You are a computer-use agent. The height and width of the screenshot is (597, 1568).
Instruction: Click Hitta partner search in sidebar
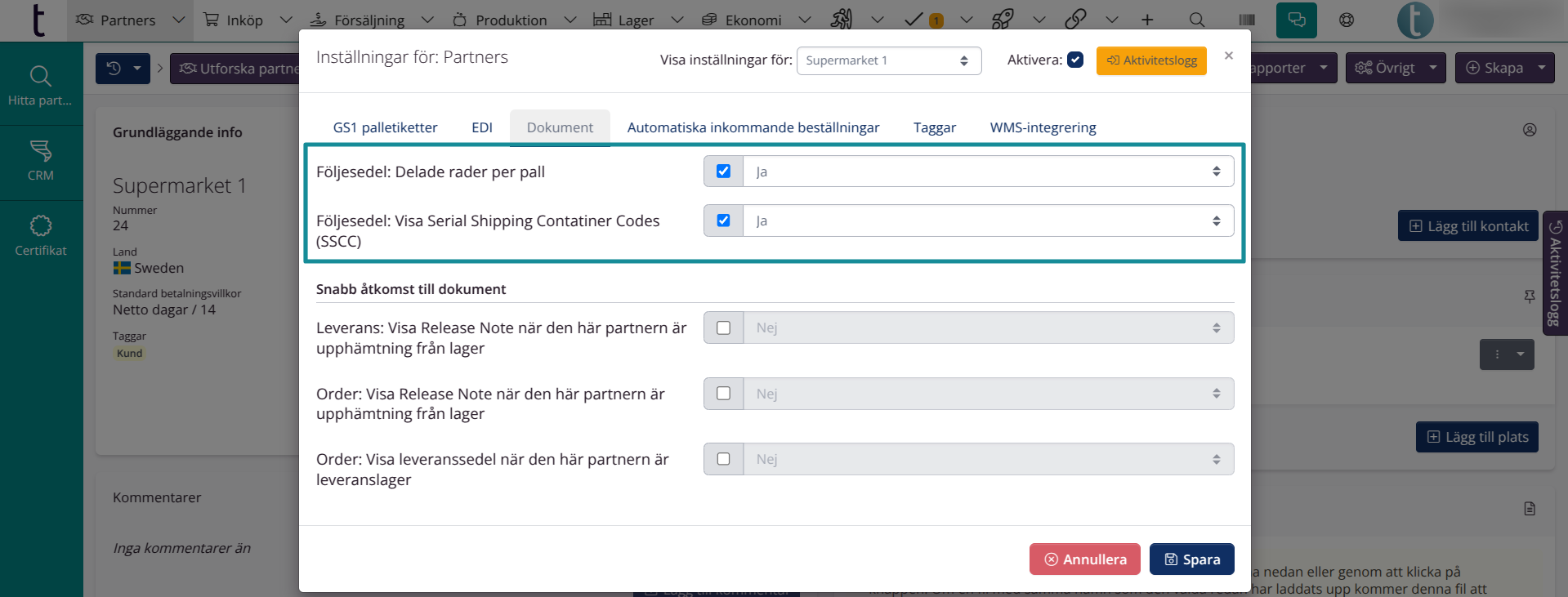click(41, 85)
